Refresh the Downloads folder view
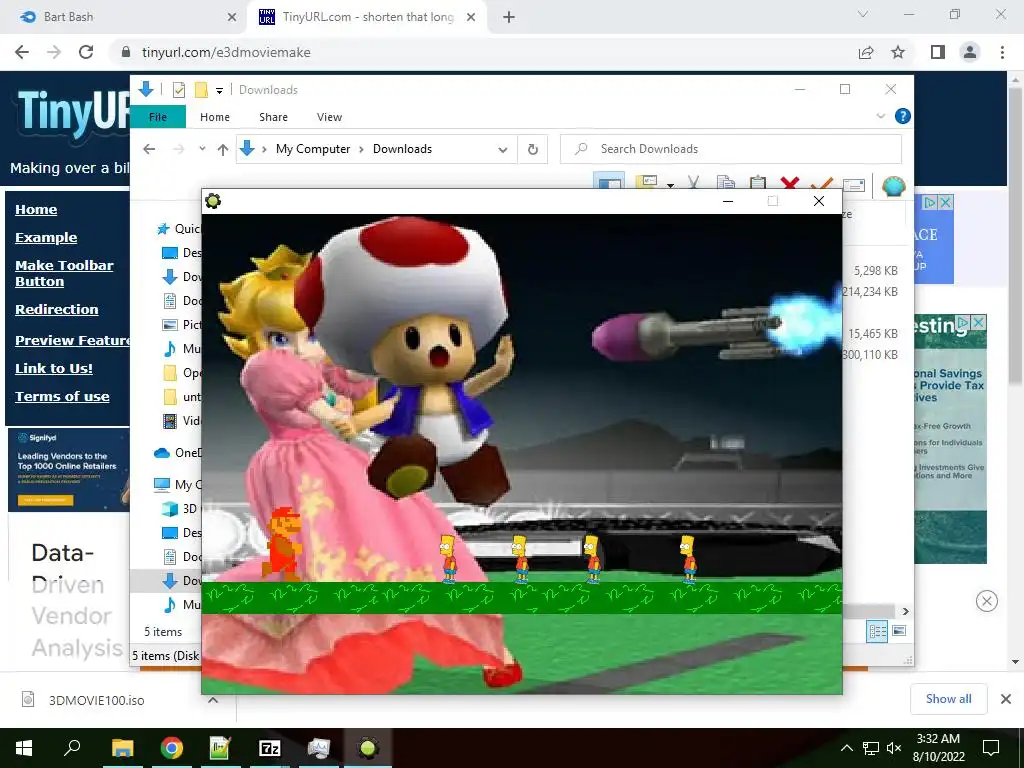The width and height of the screenshot is (1024, 768). 533,150
